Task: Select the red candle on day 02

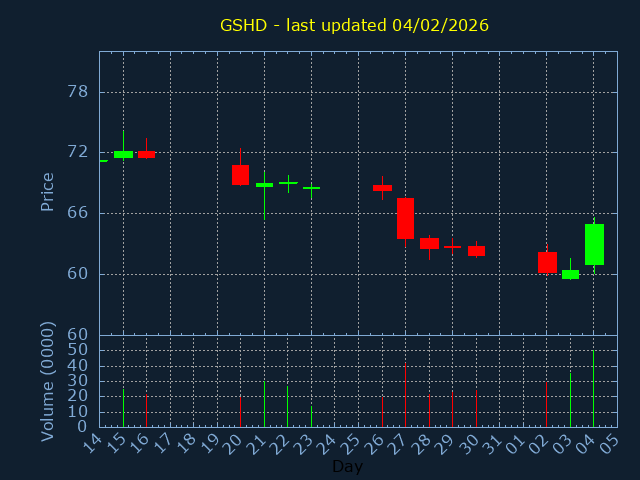Action: point(547,262)
